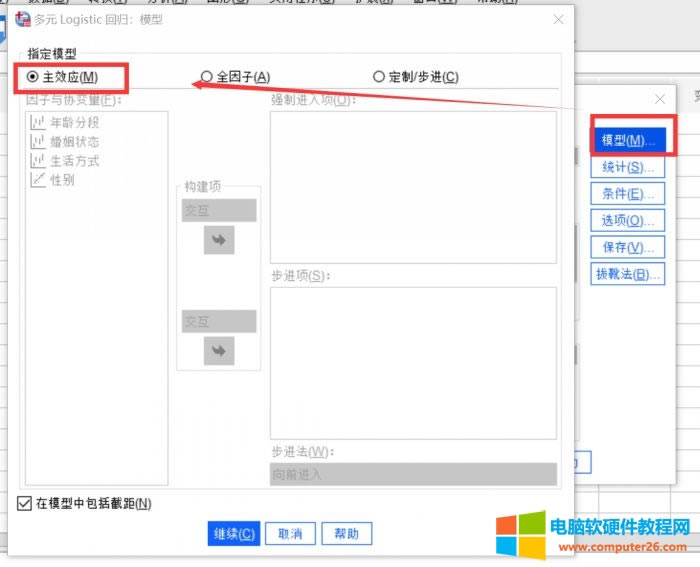Open the 步进法(W) 向前进入 dropdown
The image size is (700, 567).
coord(413,474)
